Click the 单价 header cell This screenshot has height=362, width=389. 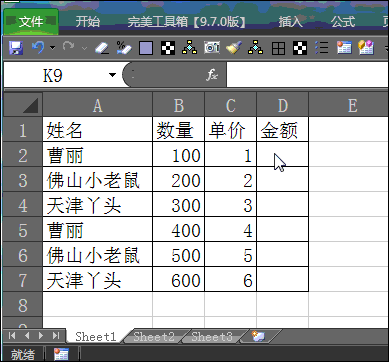[230, 129]
